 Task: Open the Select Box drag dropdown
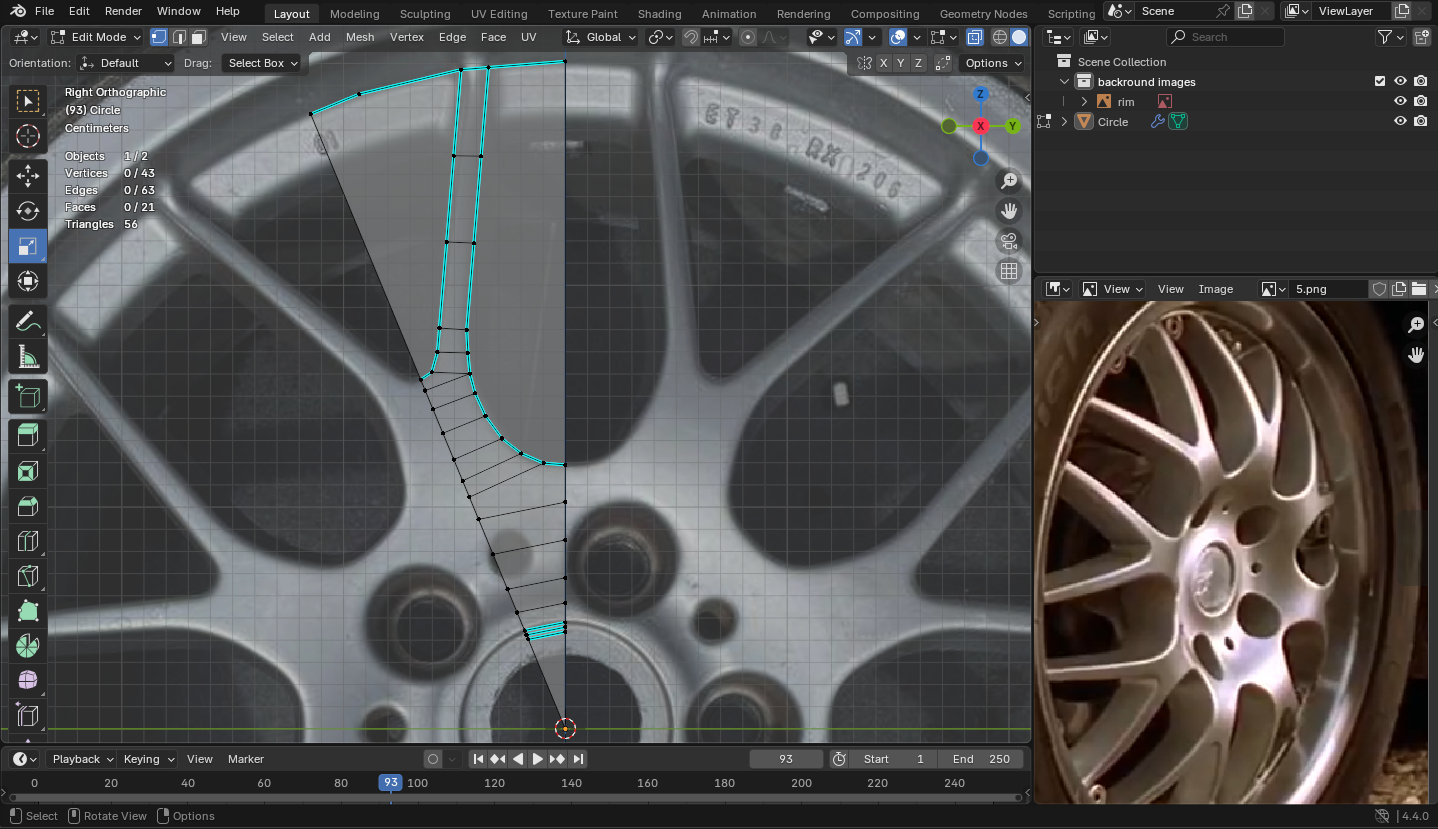263,63
